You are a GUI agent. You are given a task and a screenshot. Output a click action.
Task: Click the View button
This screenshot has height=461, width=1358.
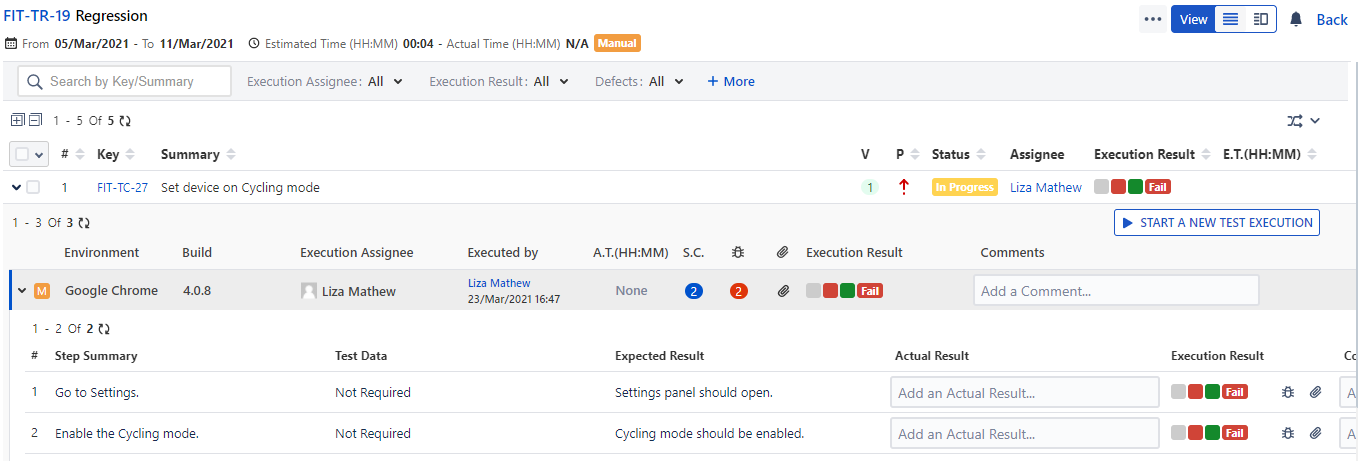[1193, 19]
